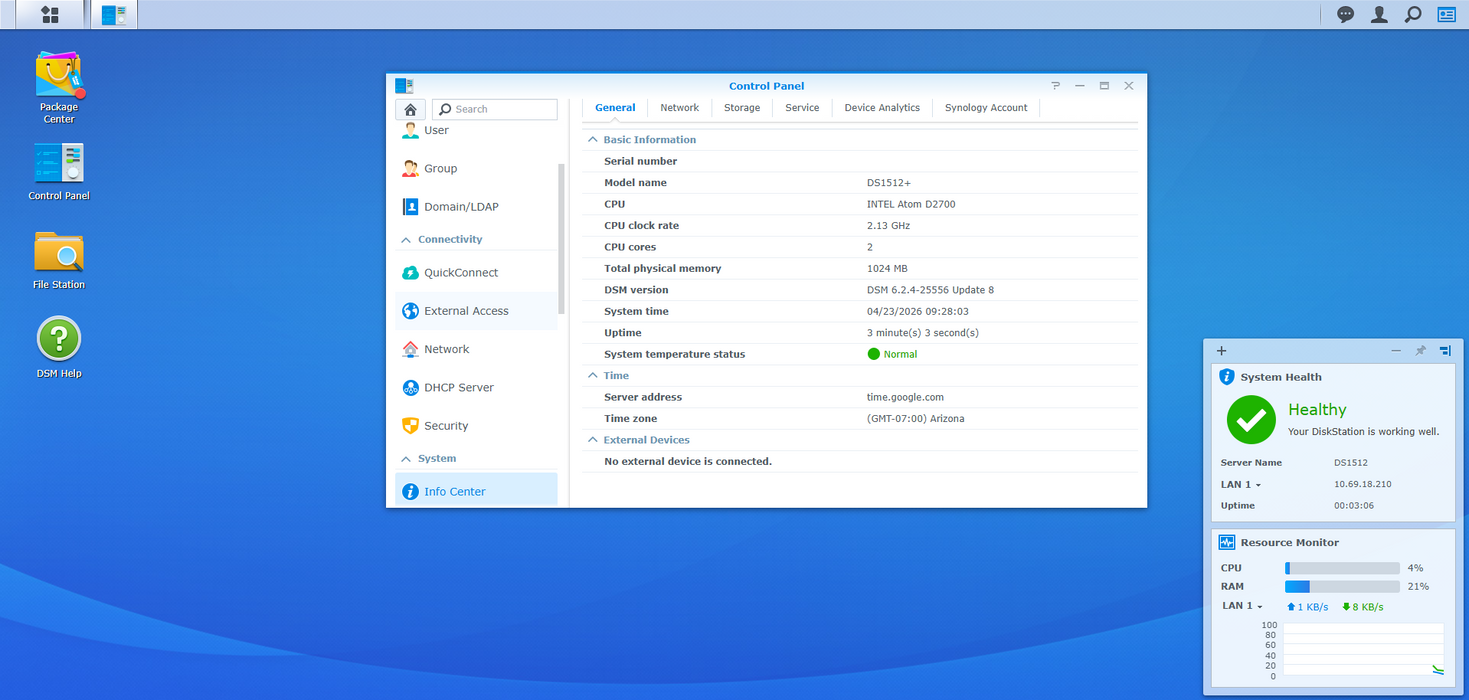Click the CPU usage bar in Resource Monitor
1469x700 pixels.
(x=1342, y=568)
